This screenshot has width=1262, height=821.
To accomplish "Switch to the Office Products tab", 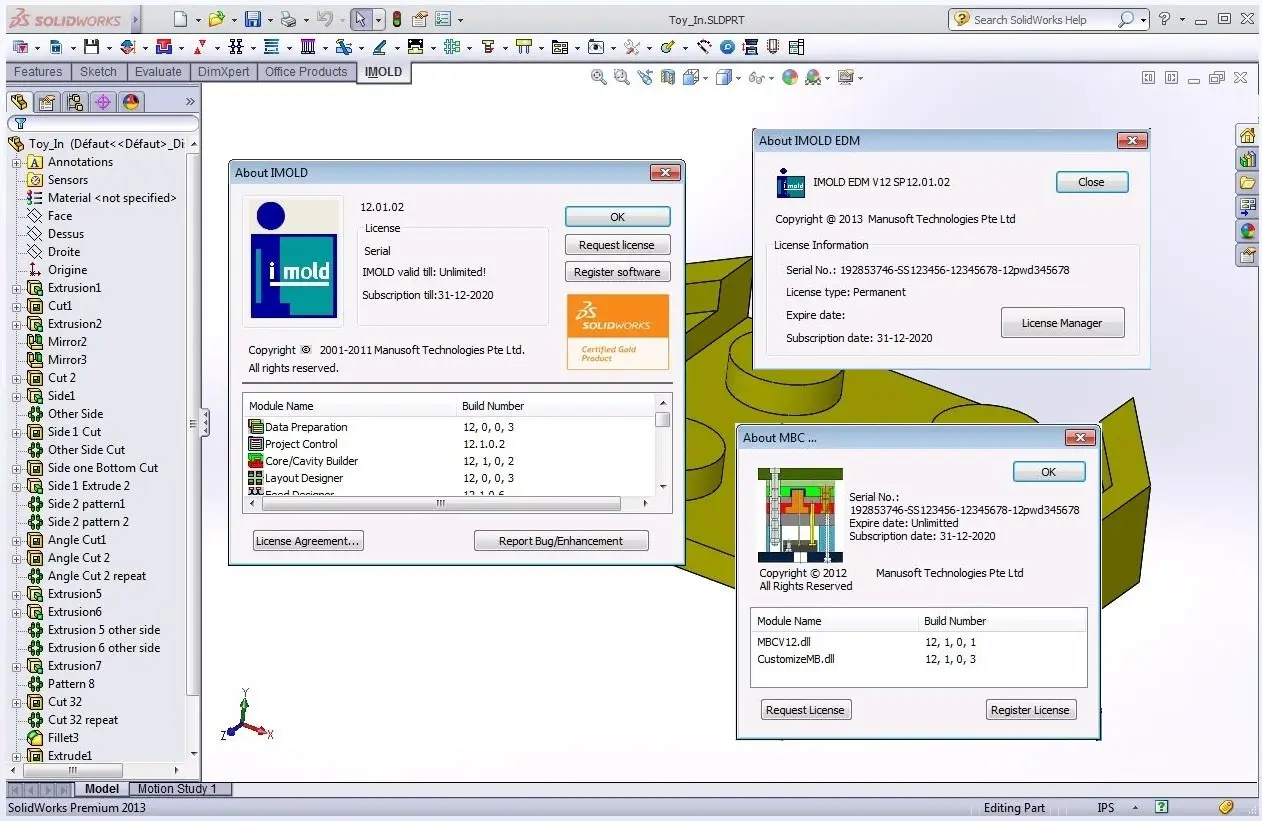I will [x=306, y=72].
